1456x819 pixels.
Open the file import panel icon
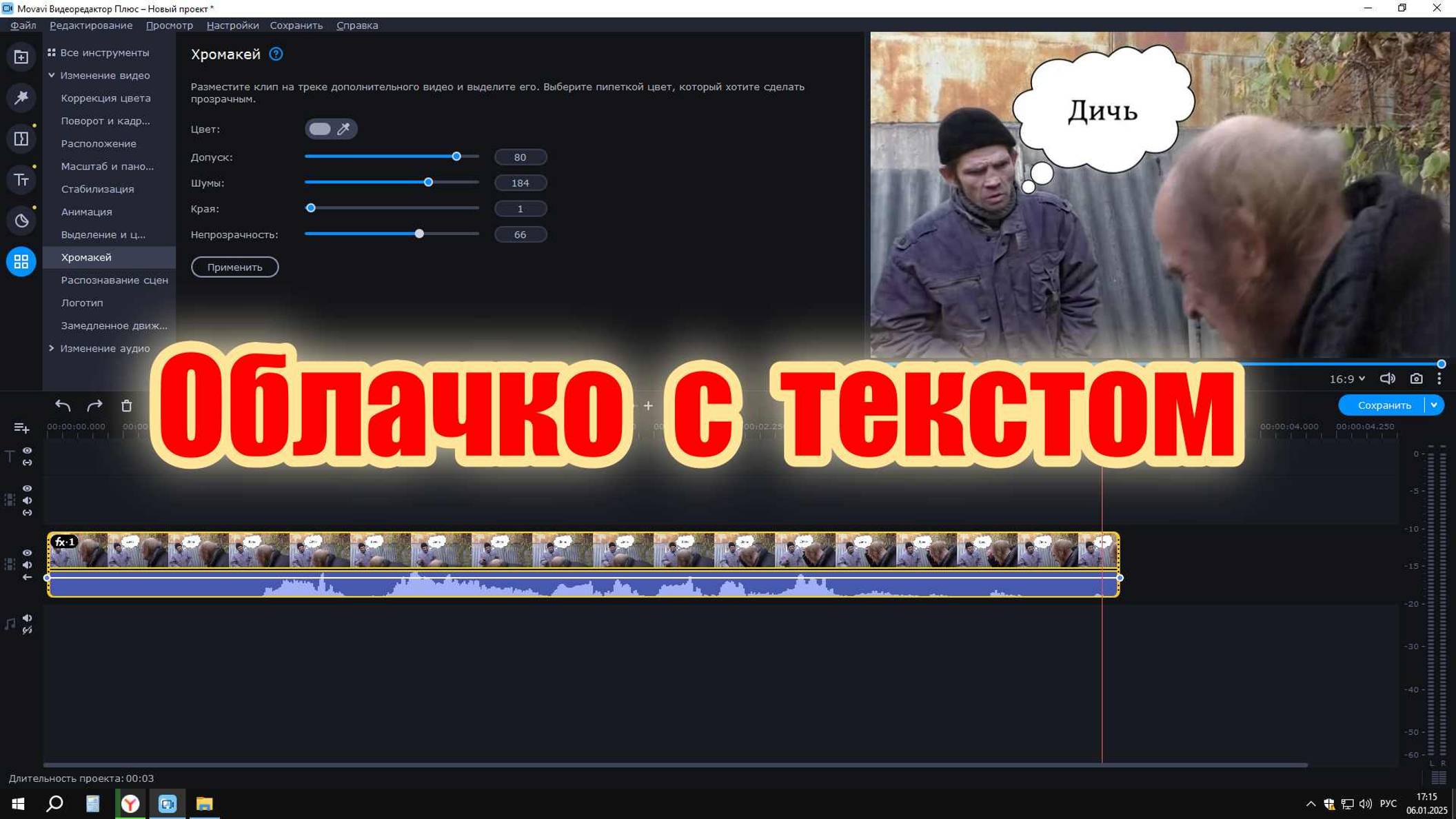[21, 57]
